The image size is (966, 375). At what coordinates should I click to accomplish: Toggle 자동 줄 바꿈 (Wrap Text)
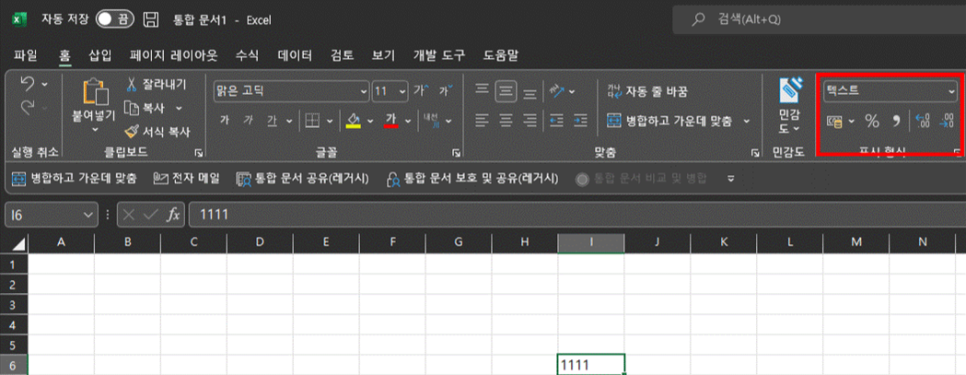[647, 92]
